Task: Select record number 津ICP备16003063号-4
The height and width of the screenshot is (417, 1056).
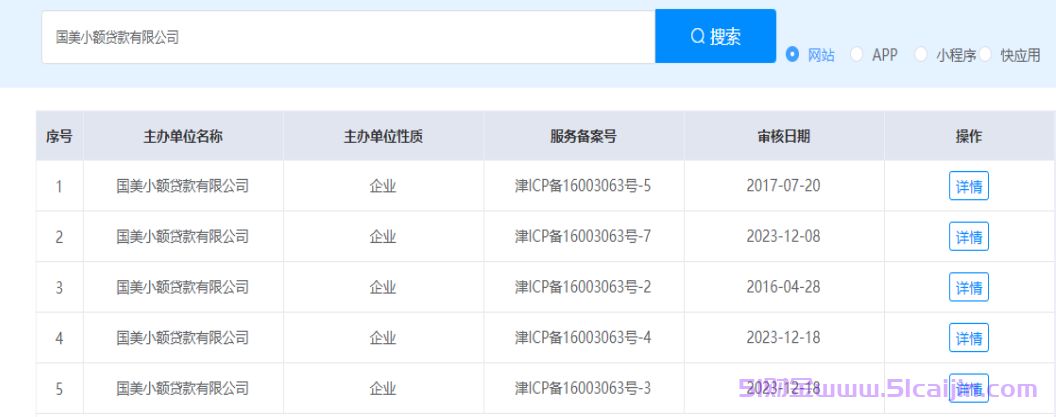Action: 583,338
